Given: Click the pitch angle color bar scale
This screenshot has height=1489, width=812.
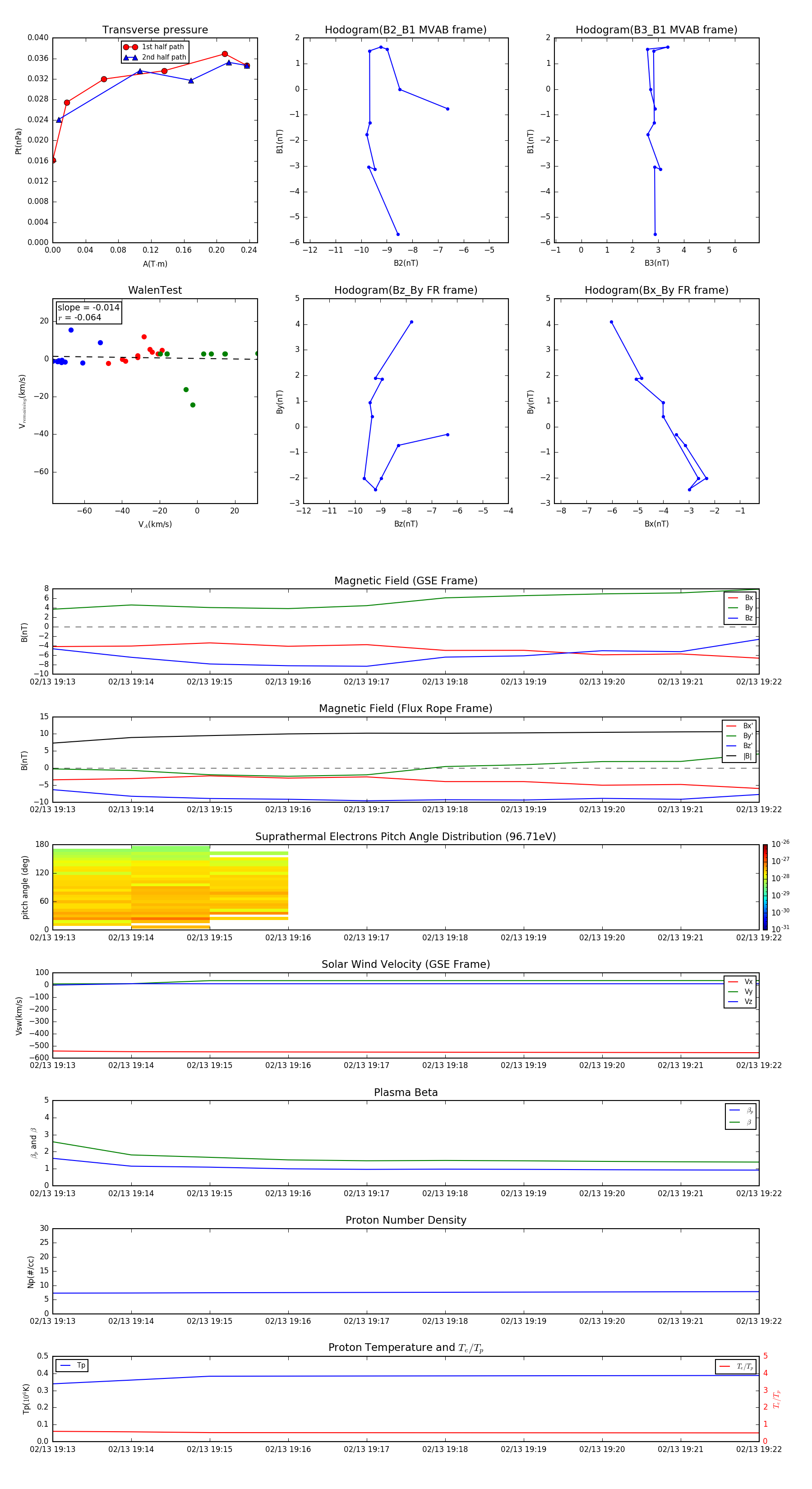Looking at the screenshot, I should 765,887.
